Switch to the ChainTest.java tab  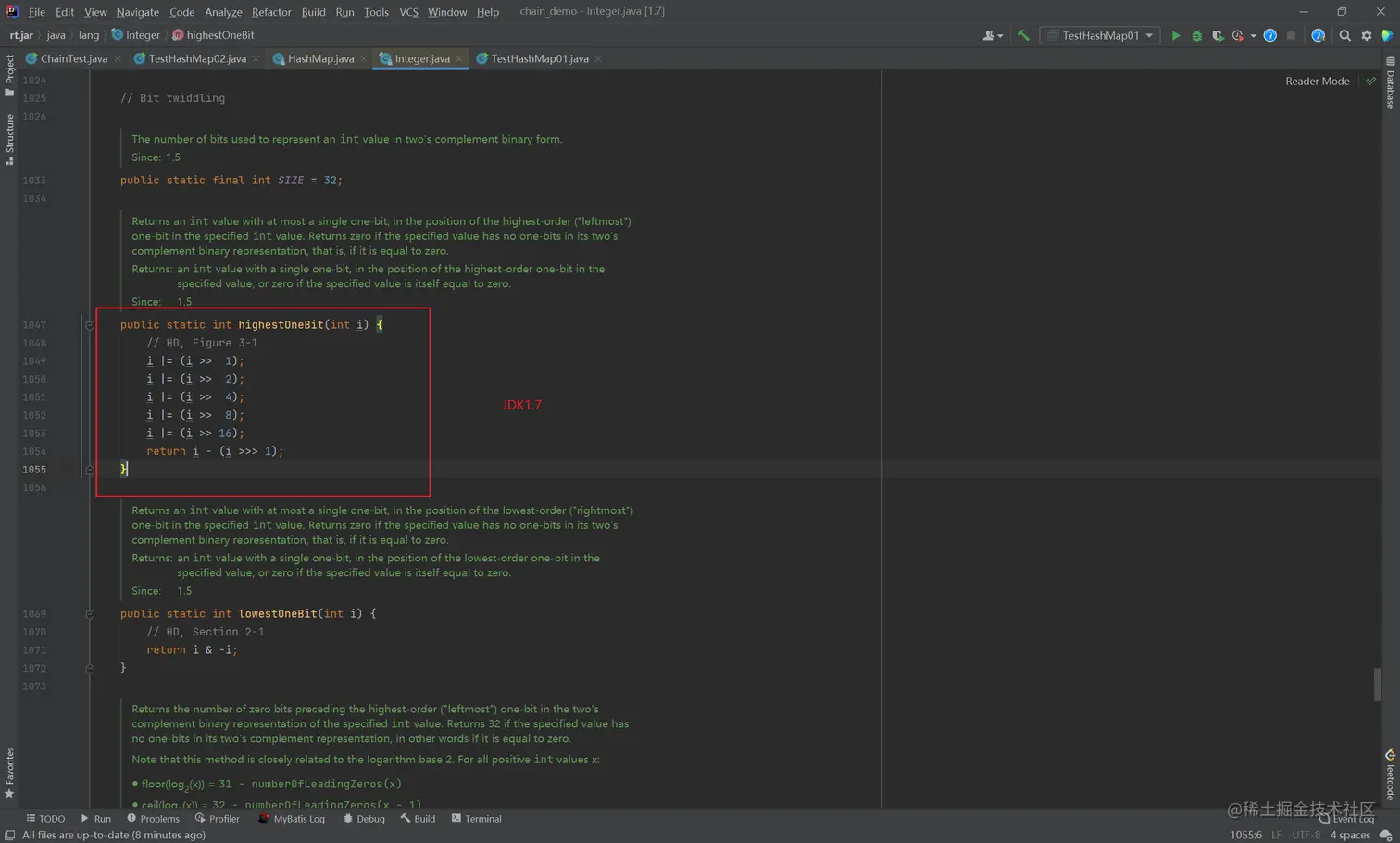[73, 58]
